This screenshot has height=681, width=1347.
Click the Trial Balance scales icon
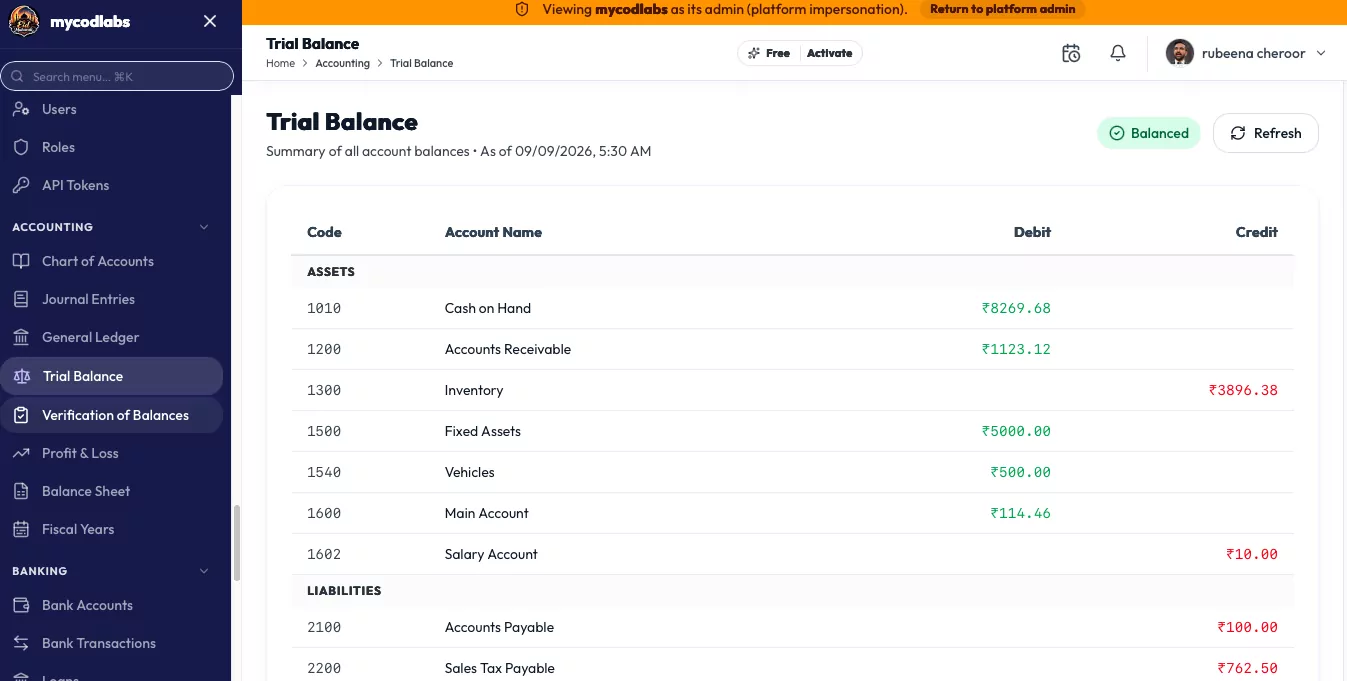[22, 376]
